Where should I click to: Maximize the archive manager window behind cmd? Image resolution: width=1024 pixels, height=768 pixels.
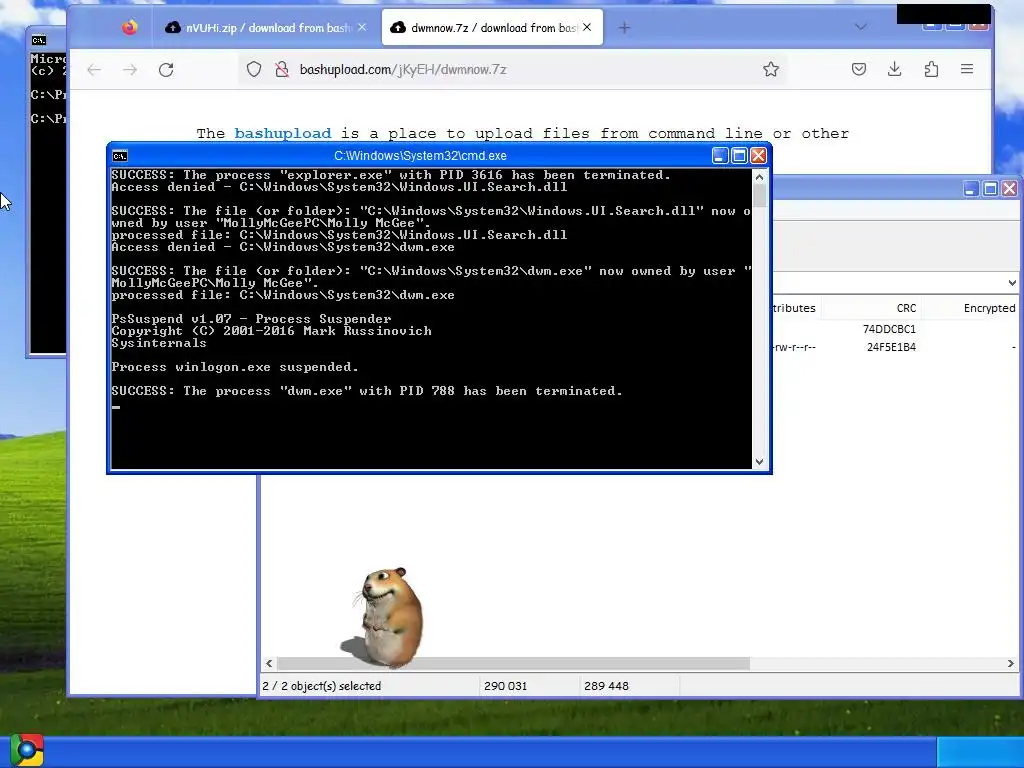click(990, 189)
